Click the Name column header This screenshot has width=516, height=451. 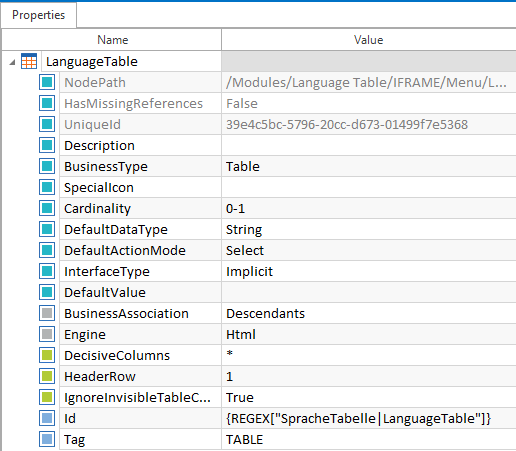[x=112, y=40]
